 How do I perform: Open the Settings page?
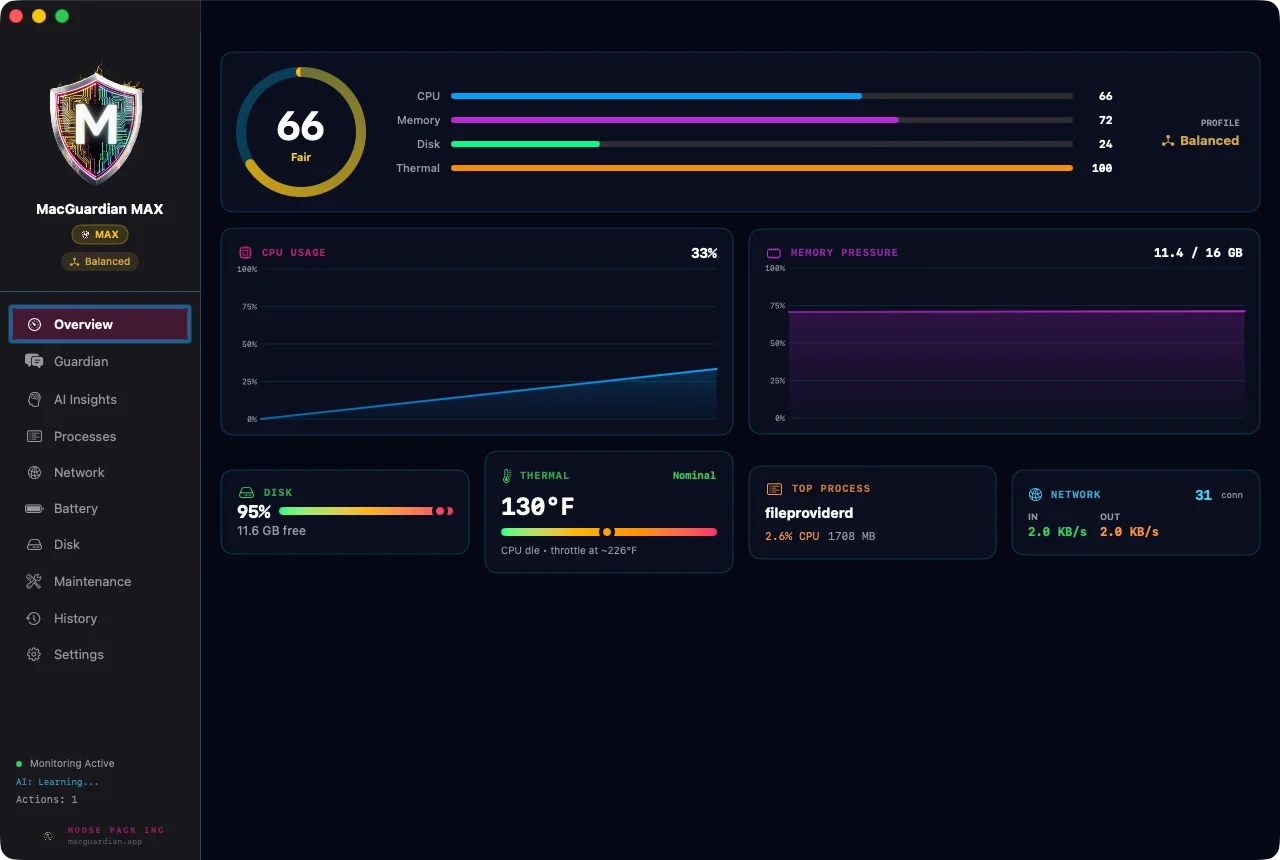point(99,654)
